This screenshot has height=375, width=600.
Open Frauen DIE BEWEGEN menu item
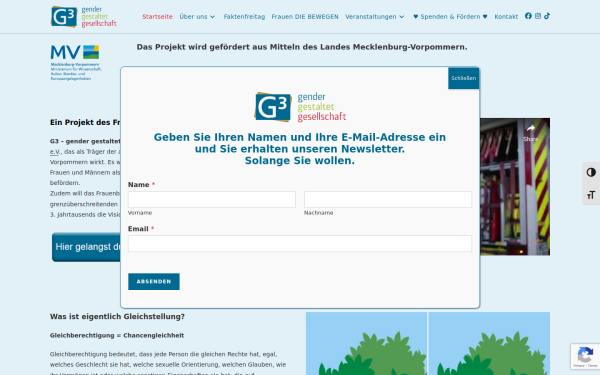pyautogui.click(x=305, y=17)
